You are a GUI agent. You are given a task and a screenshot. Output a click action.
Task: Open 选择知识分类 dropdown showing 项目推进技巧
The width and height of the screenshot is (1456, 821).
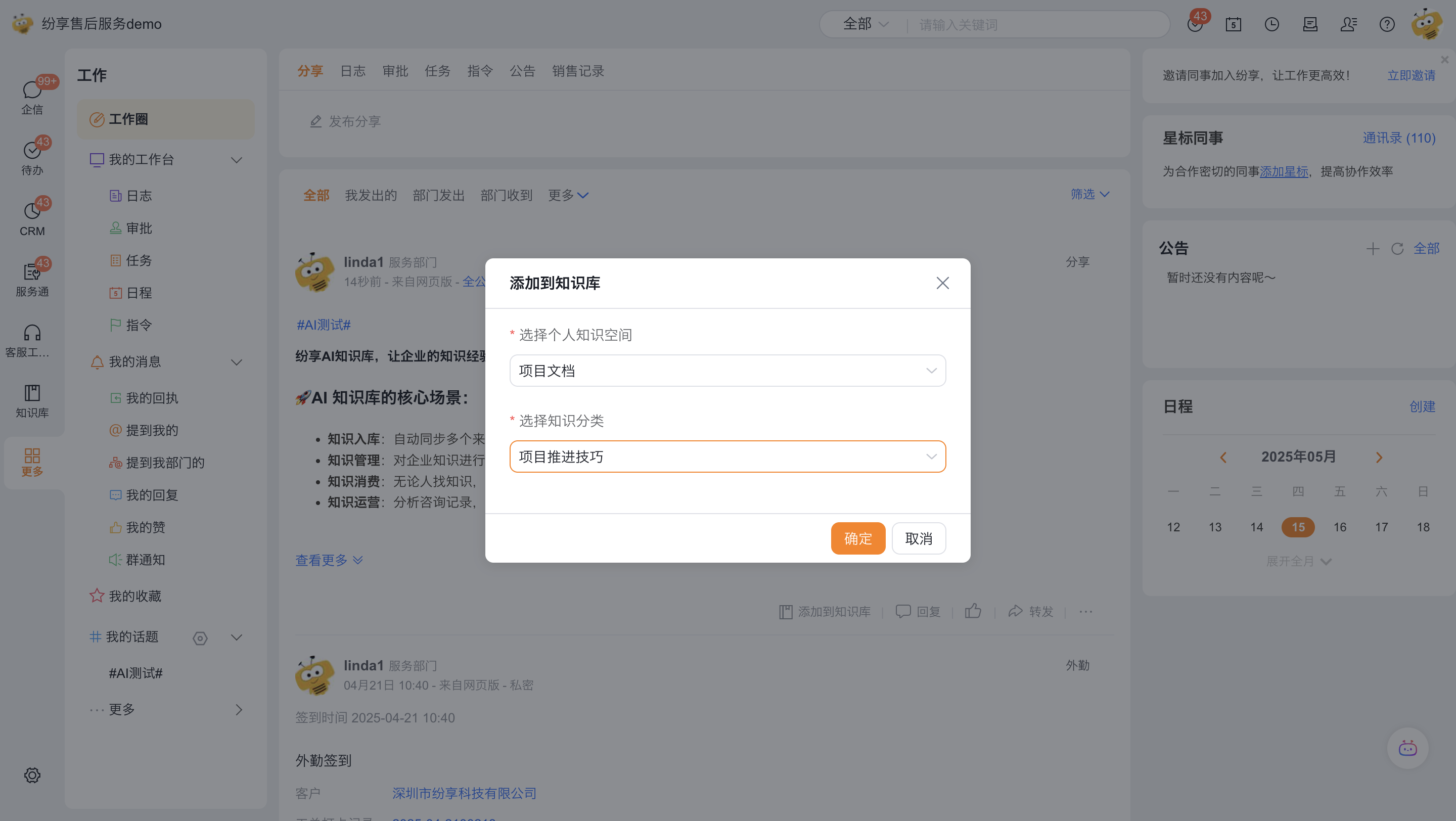[x=727, y=457]
